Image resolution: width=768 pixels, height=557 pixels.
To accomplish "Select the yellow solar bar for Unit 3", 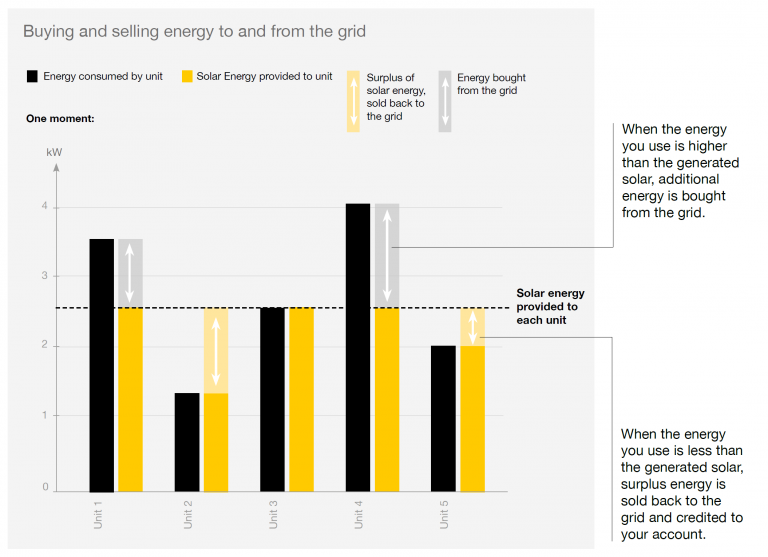I will tap(301, 400).
